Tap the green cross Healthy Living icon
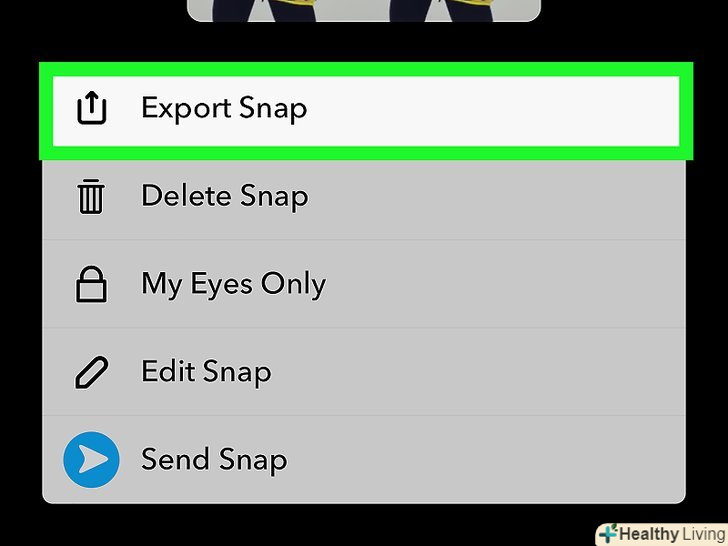 coord(608,533)
